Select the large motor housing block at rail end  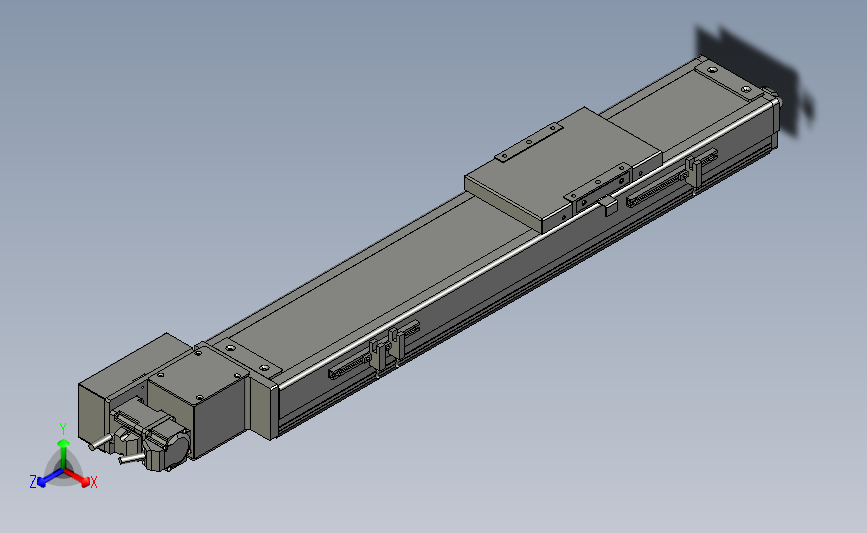point(199,401)
